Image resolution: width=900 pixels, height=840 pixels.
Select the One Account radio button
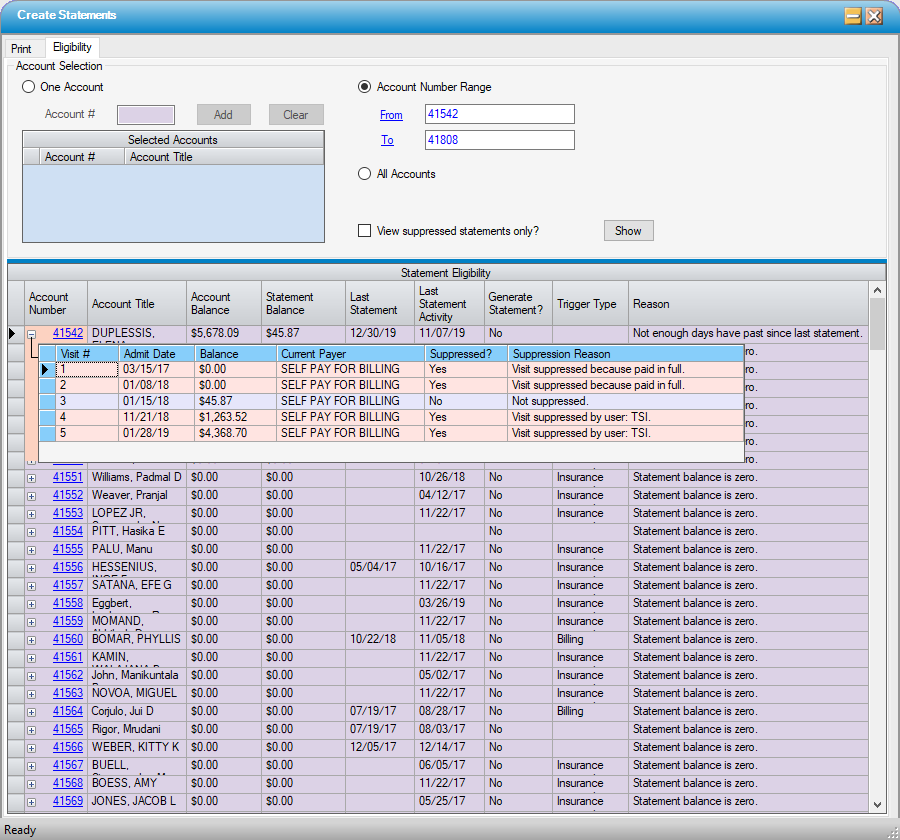(x=29, y=87)
